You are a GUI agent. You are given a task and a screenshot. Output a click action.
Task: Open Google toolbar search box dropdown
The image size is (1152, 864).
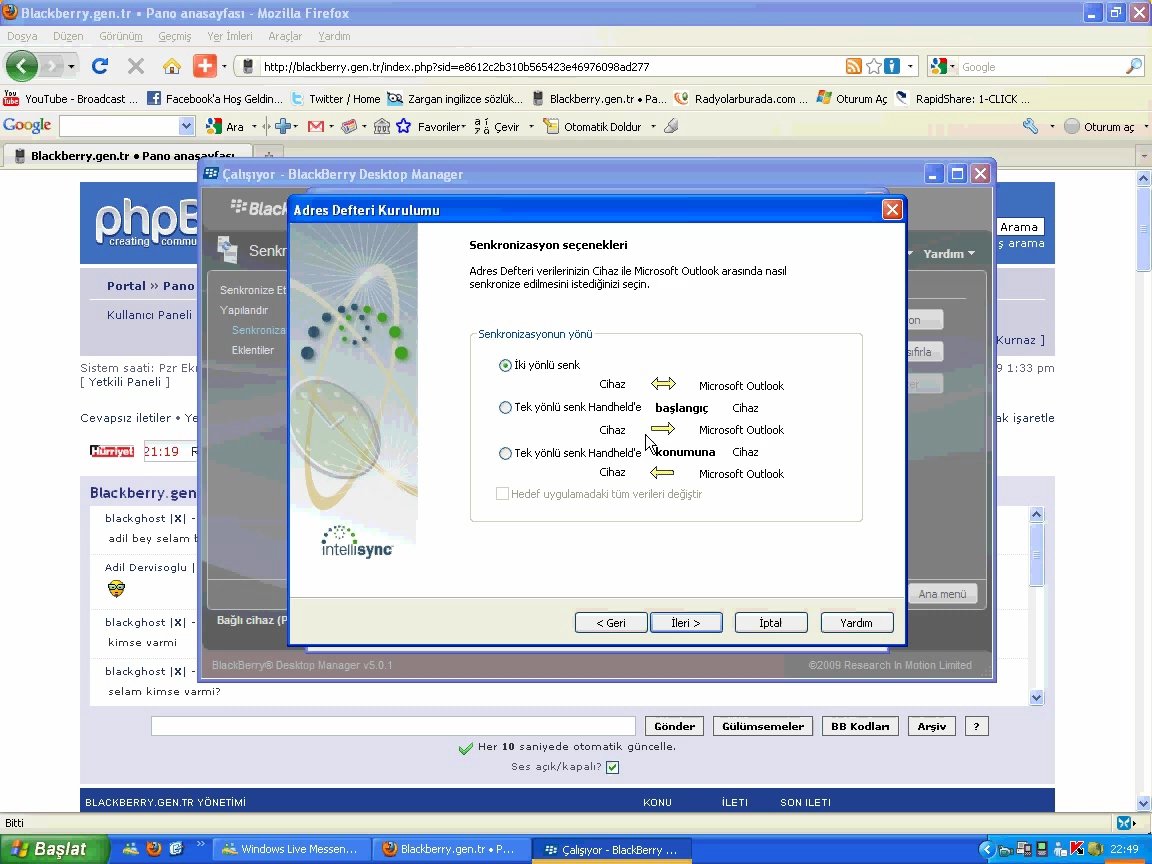[x=186, y=126]
